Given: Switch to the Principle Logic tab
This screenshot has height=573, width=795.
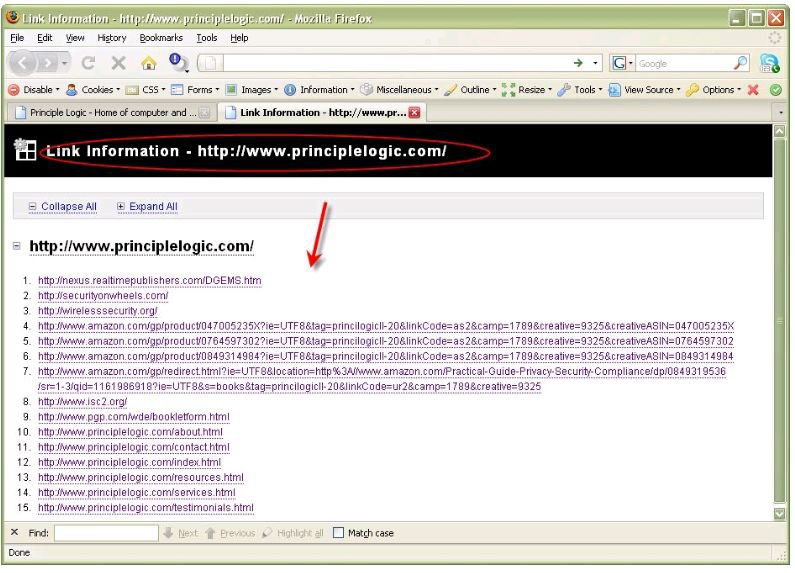Looking at the screenshot, I should pyautogui.click(x=112, y=113).
